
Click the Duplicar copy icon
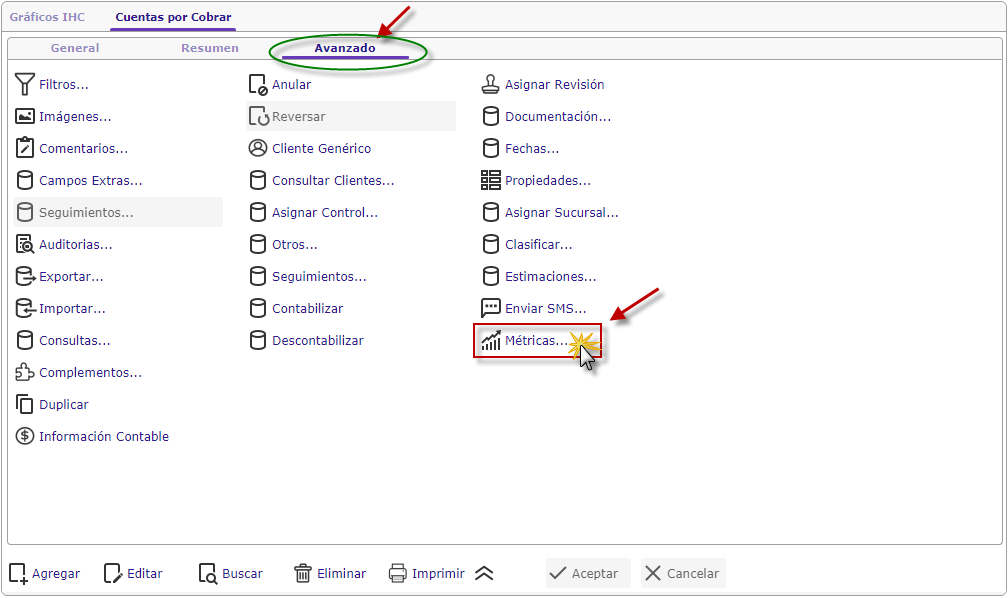(24, 404)
